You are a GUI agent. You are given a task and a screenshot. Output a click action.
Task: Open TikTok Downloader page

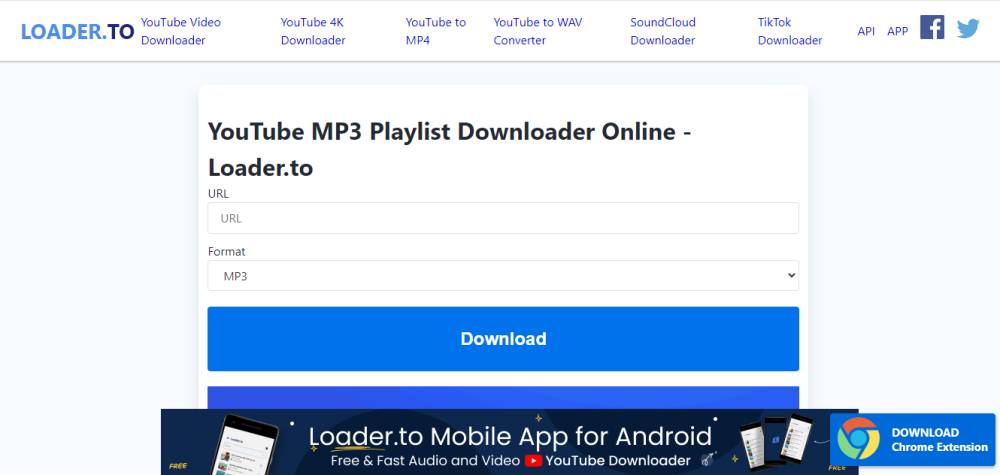[790, 31]
